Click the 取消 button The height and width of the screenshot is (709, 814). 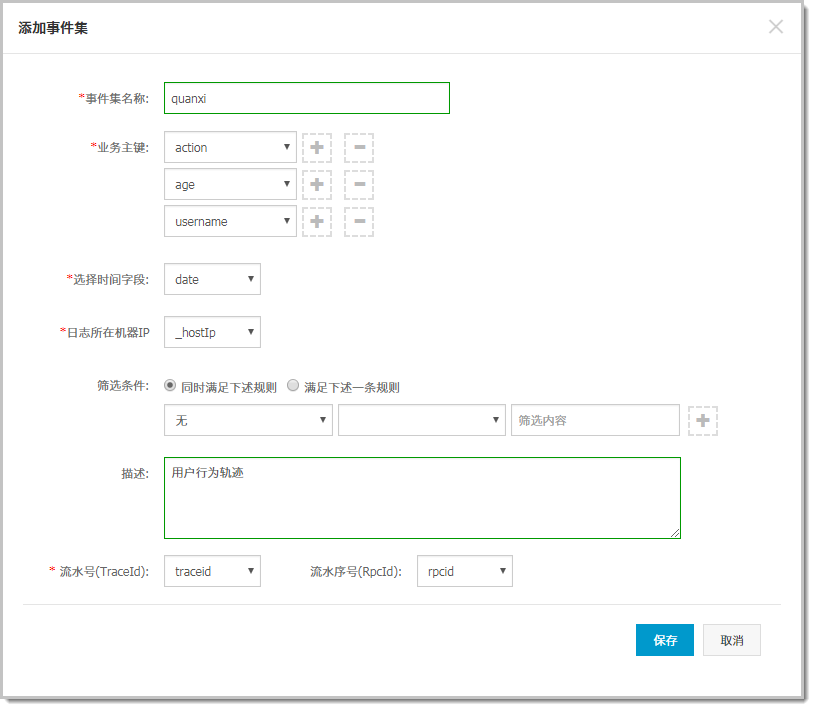pyautogui.click(x=731, y=640)
